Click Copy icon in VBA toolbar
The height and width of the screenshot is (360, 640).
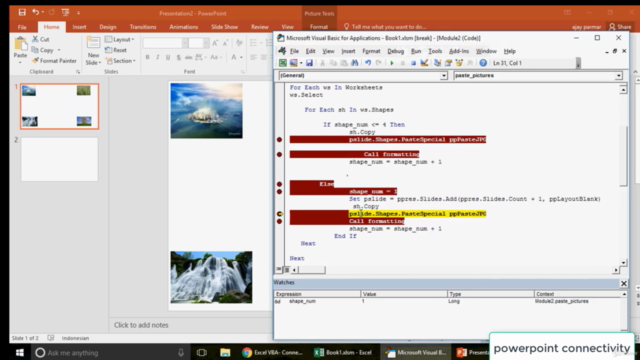[x=333, y=63]
